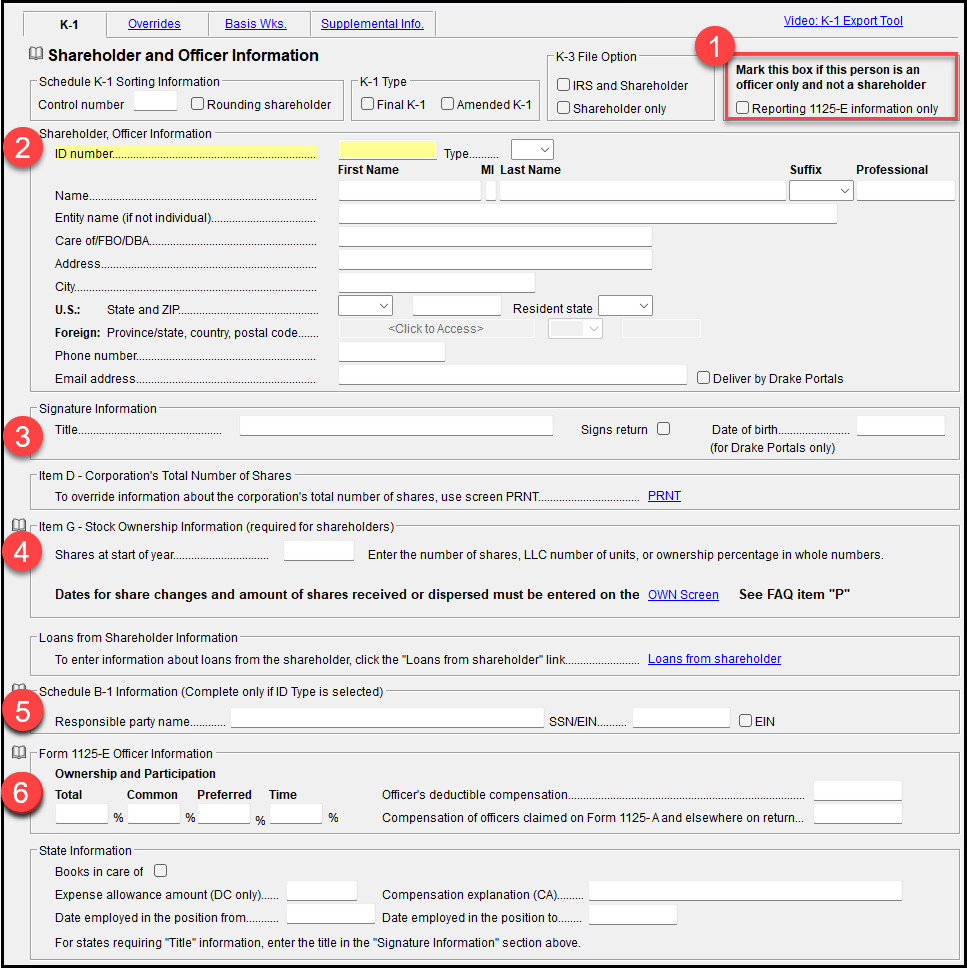Enable Deliver by Drake Portals
The width and height of the screenshot is (967, 968).
(703, 377)
